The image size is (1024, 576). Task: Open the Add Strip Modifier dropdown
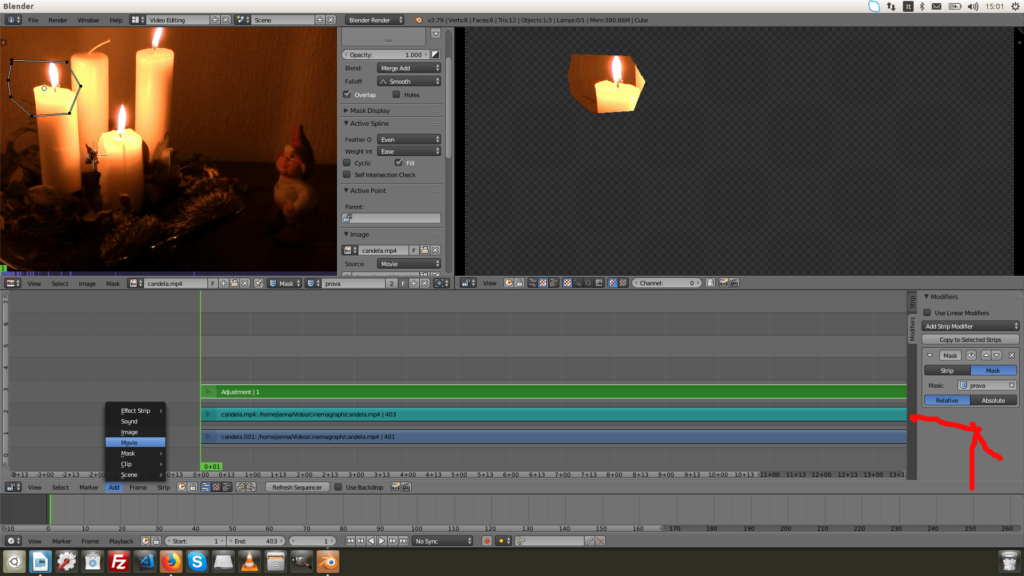[x=970, y=326]
